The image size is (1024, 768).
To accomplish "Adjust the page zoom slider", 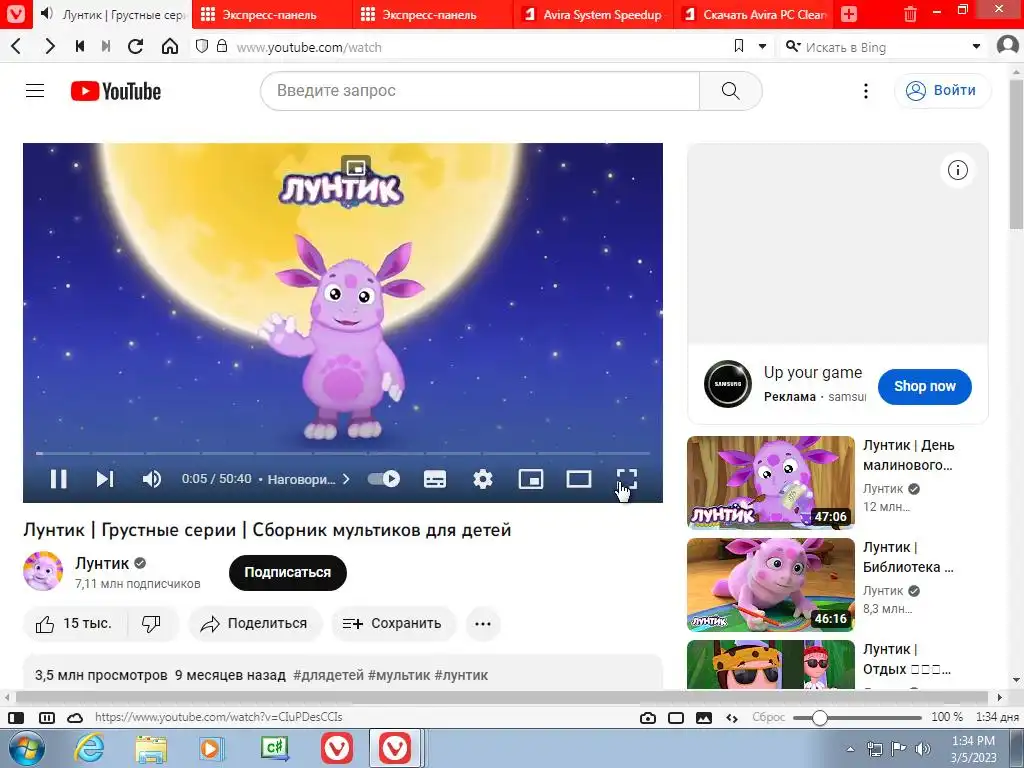I will pos(857,718).
